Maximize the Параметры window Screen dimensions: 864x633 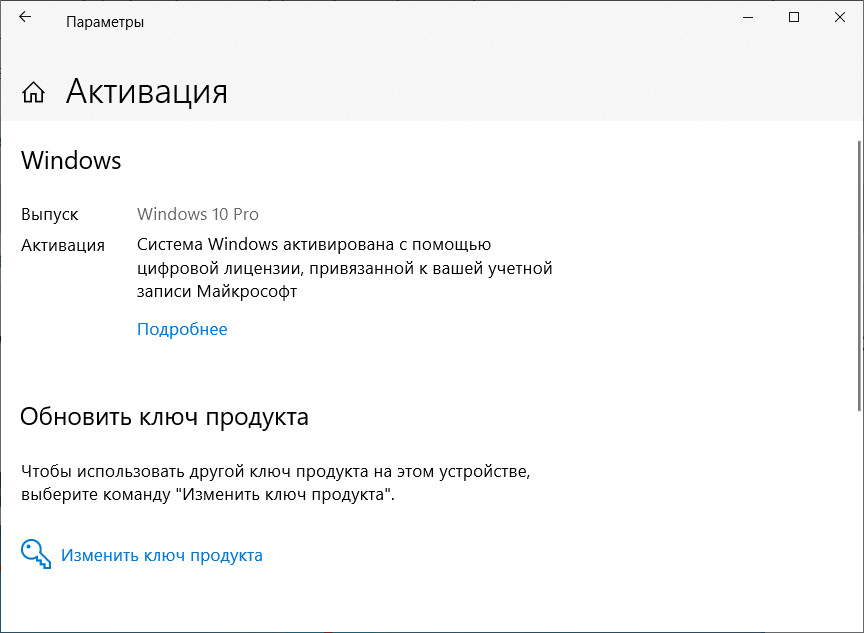(x=794, y=18)
